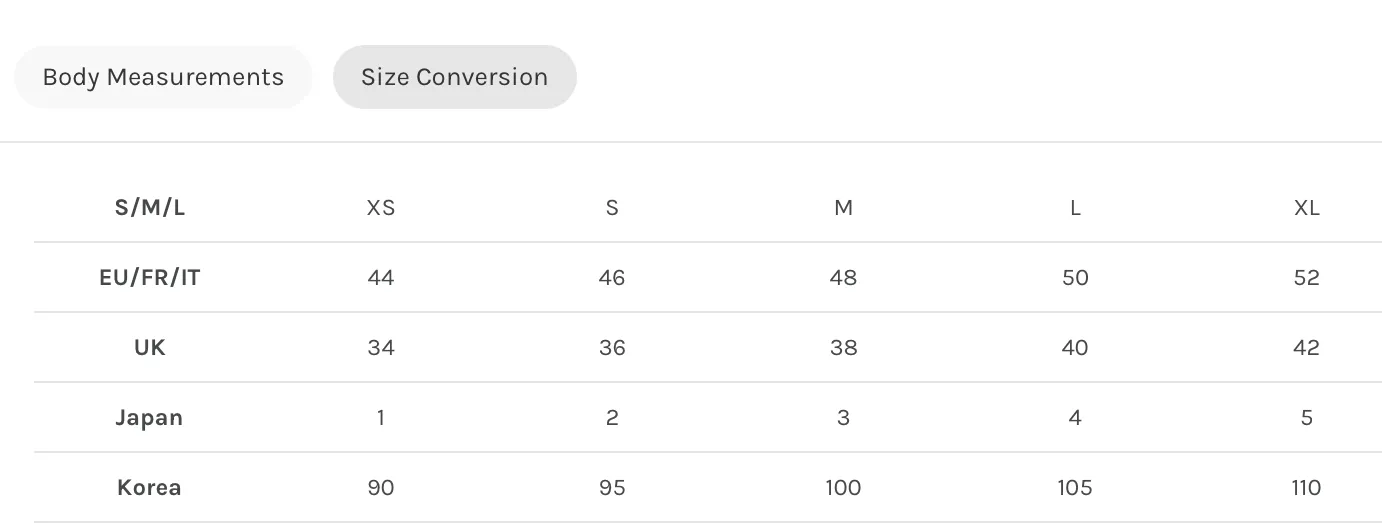1382x528 pixels.
Task: Click Japan size 2 cell
Action: point(612,418)
